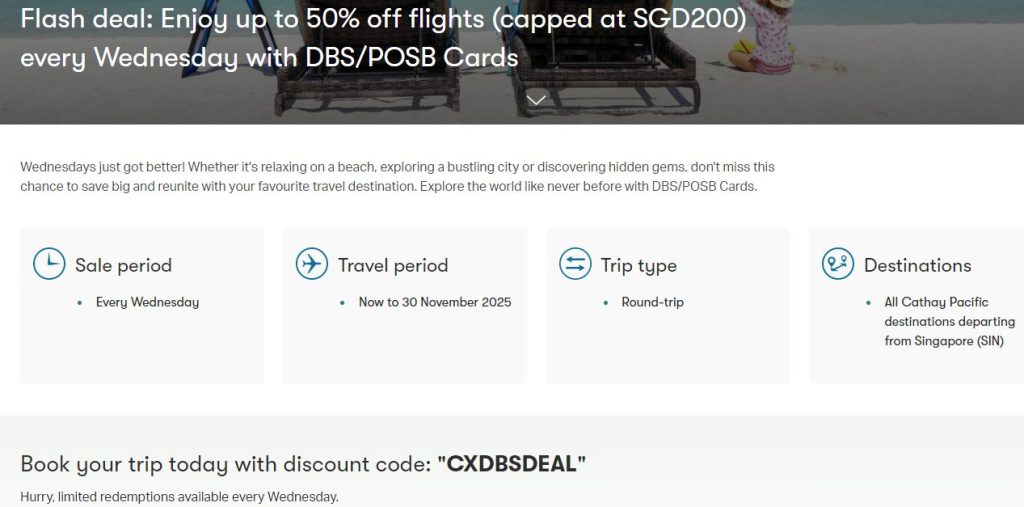
Task: Select the 'Every Wednesday' bullet text
Action: pos(147,302)
